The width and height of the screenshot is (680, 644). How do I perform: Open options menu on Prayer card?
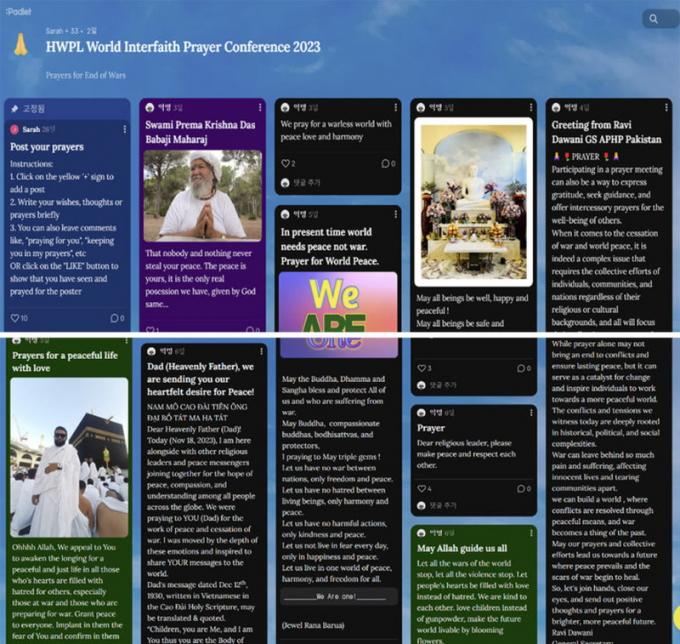coord(531,412)
